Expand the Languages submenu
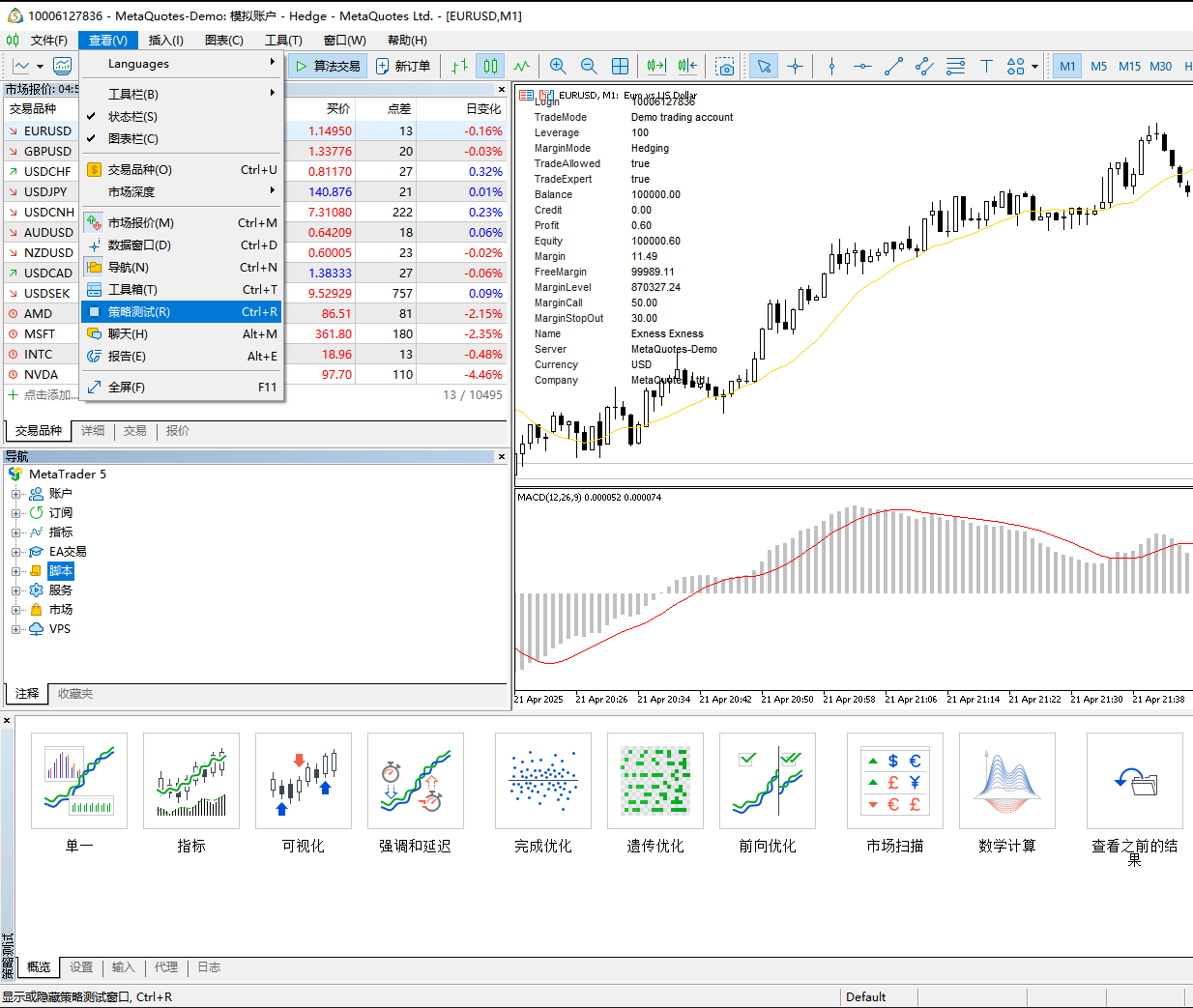The image size is (1193, 1008). click(x=184, y=64)
